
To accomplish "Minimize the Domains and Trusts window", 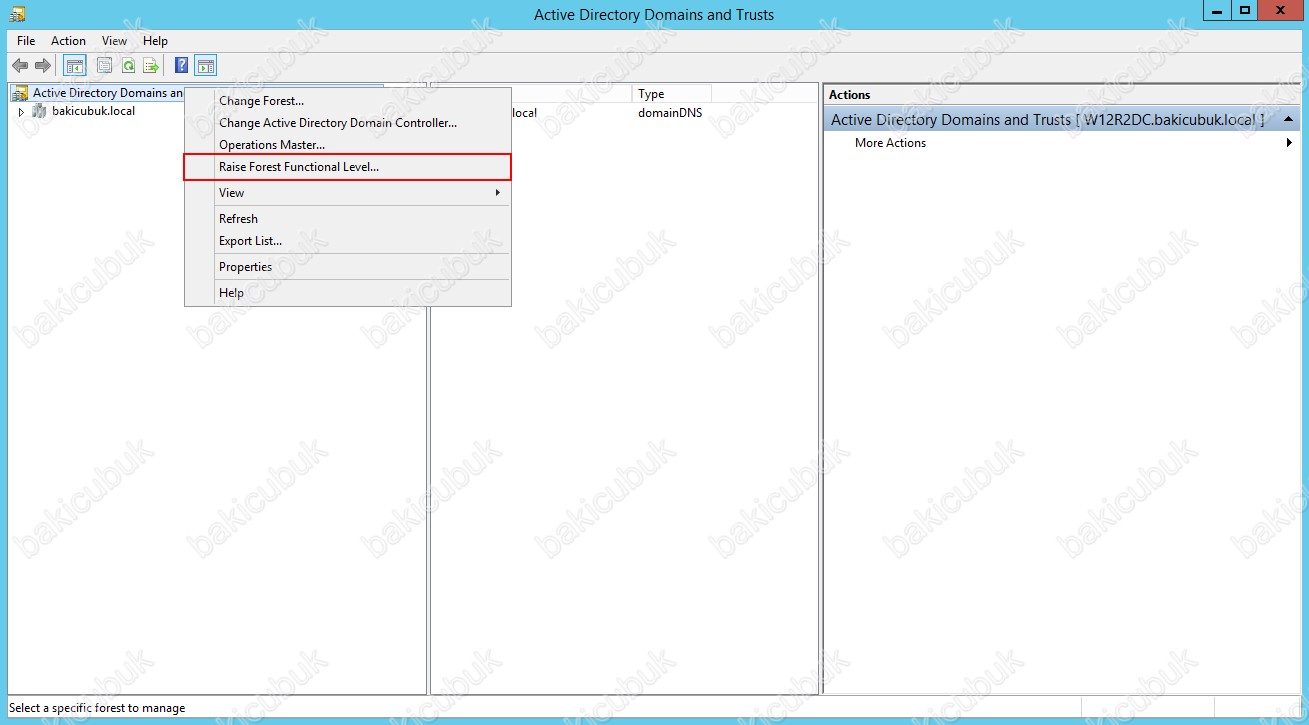I will pyautogui.click(x=1216, y=11).
